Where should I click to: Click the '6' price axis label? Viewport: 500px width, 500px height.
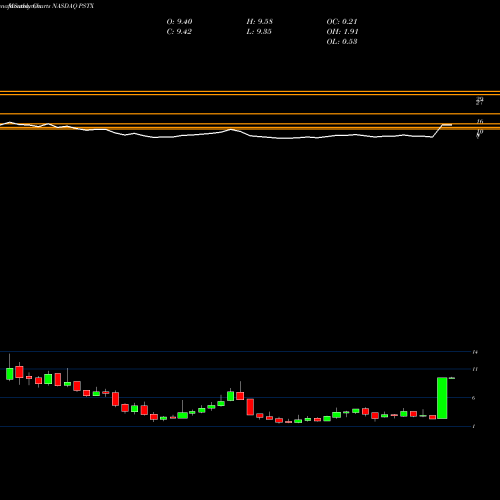pos(474,398)
